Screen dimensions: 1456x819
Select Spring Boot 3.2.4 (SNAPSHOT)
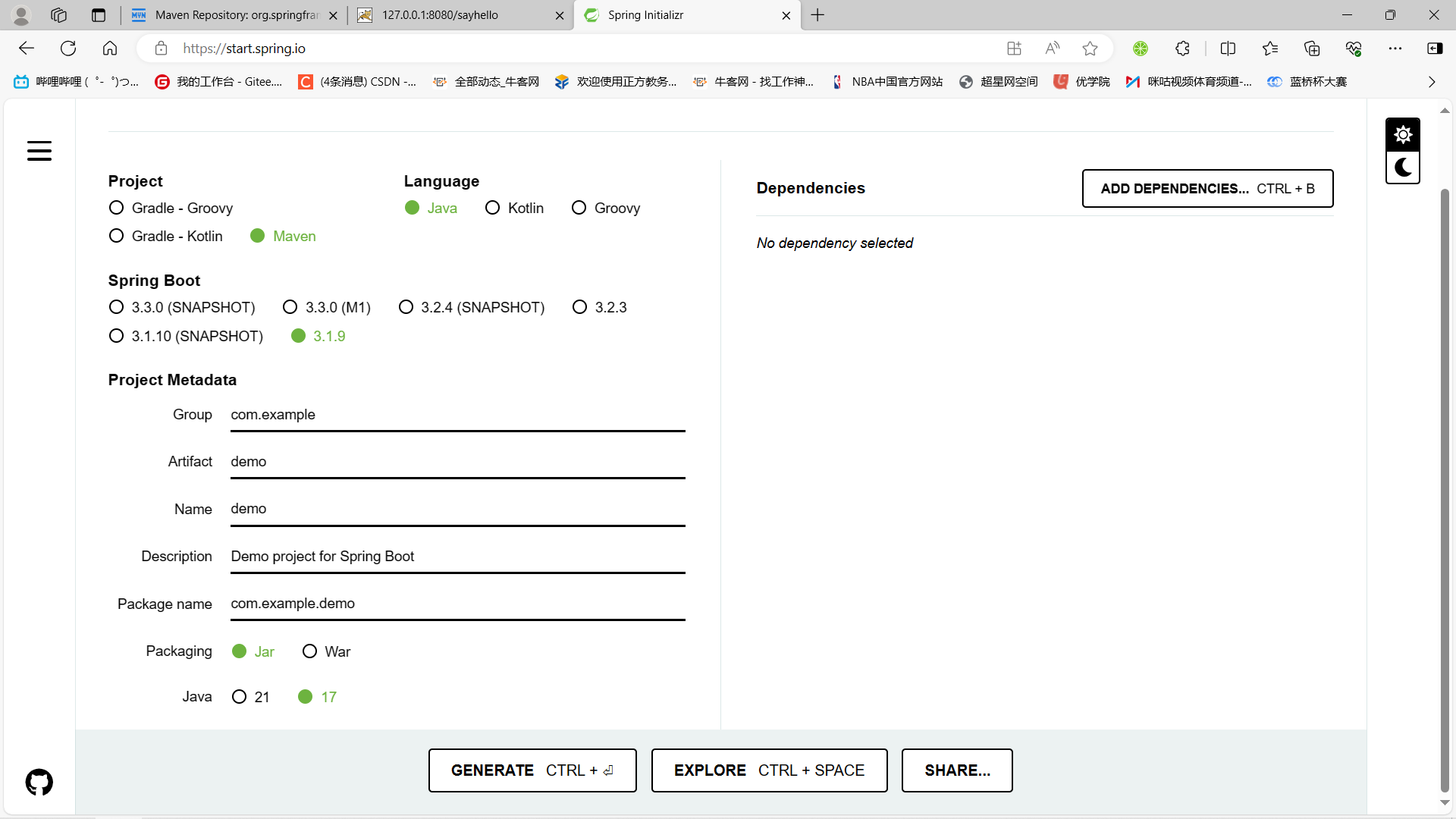(x=472, y=307)
